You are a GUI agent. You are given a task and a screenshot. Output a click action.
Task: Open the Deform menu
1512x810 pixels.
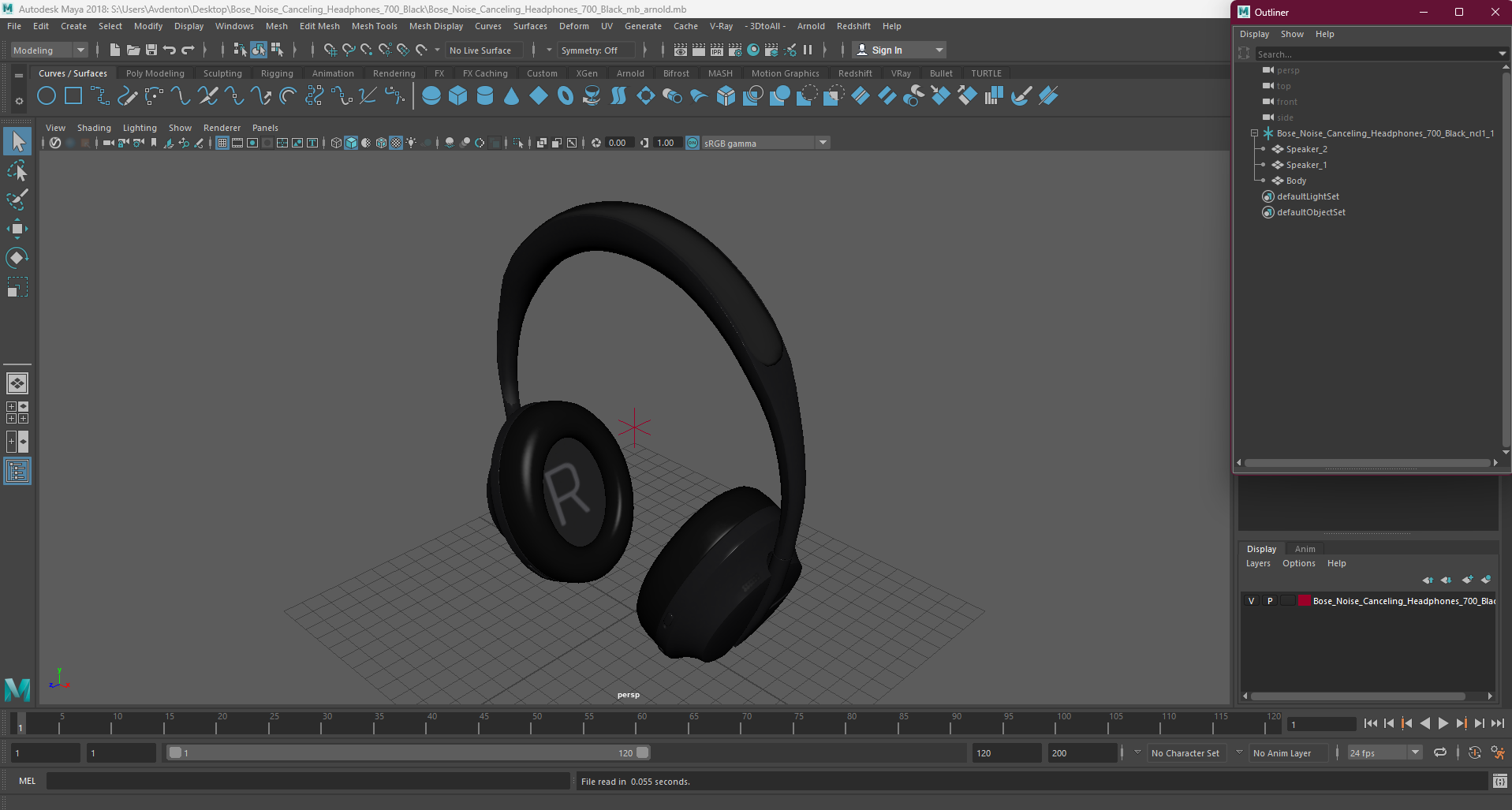coord(573,26)
